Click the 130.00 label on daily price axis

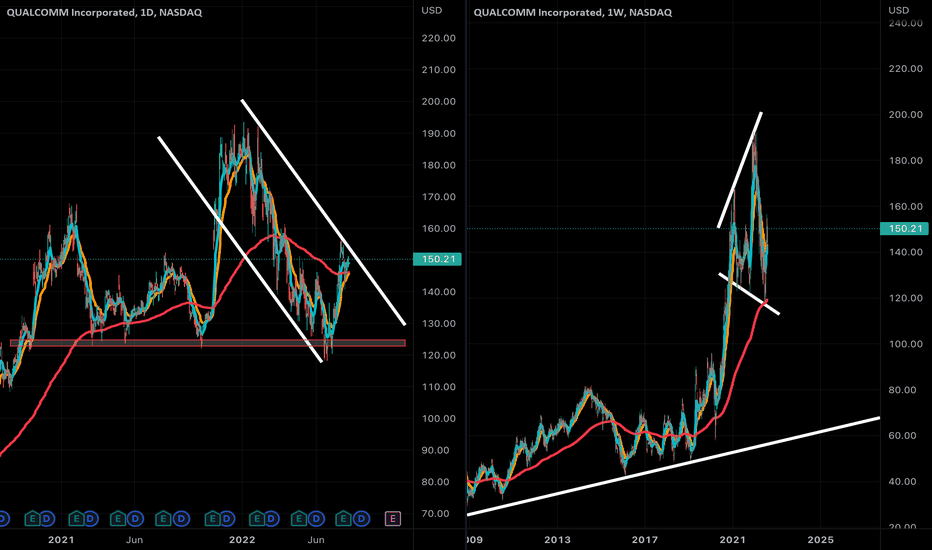click(439, 323)
